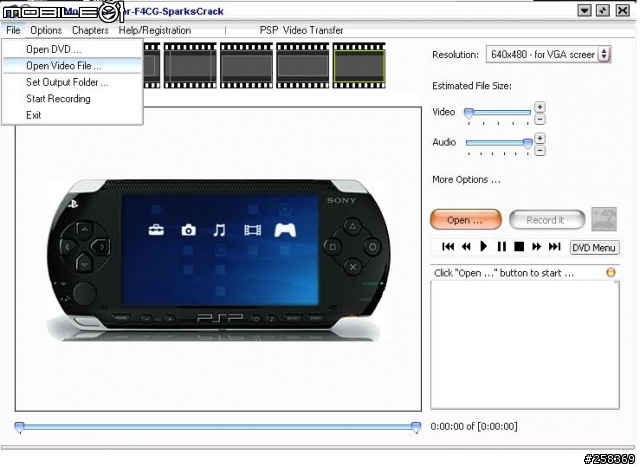
Task: Skip to next chapter with skip-forward control
Action: pyautogui.click(x=554, y=246)
